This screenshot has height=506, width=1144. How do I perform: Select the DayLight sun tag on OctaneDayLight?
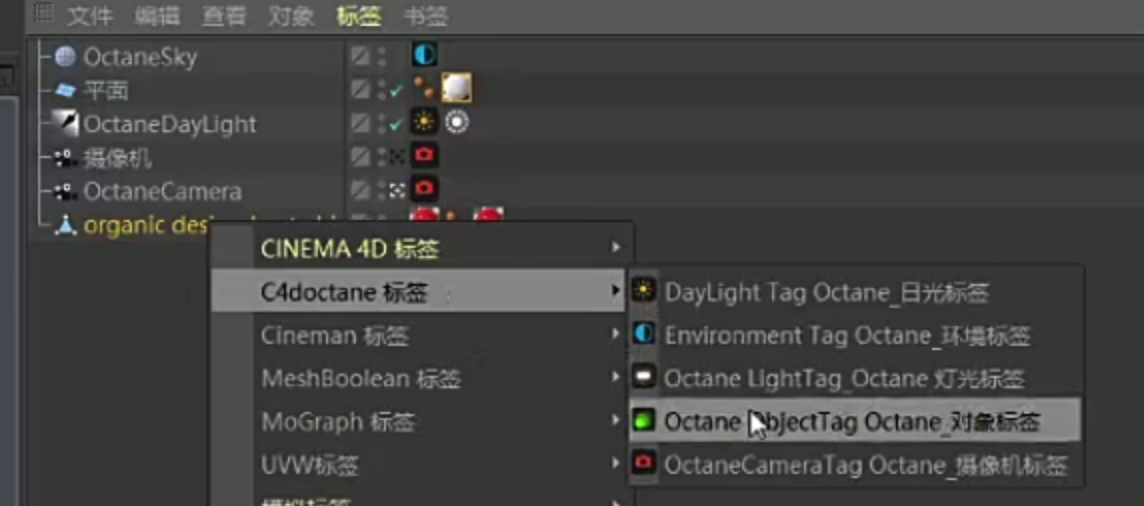tap(424, 122)
